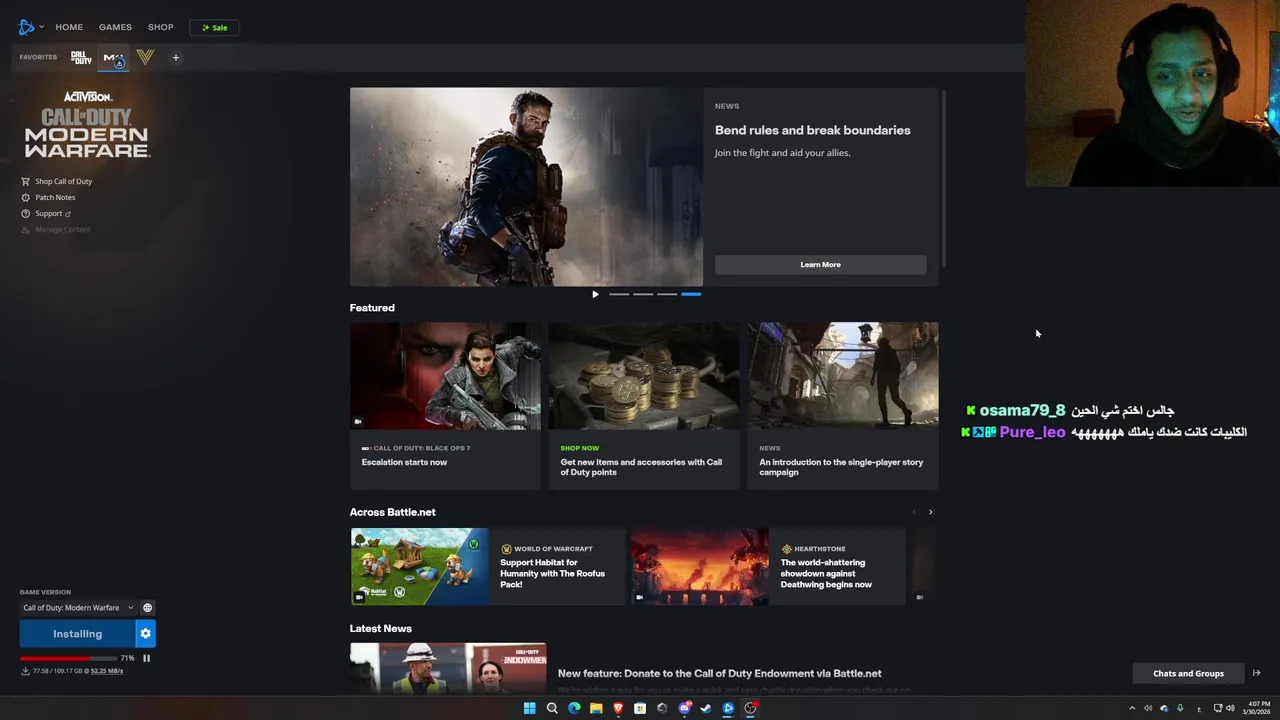Add a game to favorites with plus

[175, 57]
